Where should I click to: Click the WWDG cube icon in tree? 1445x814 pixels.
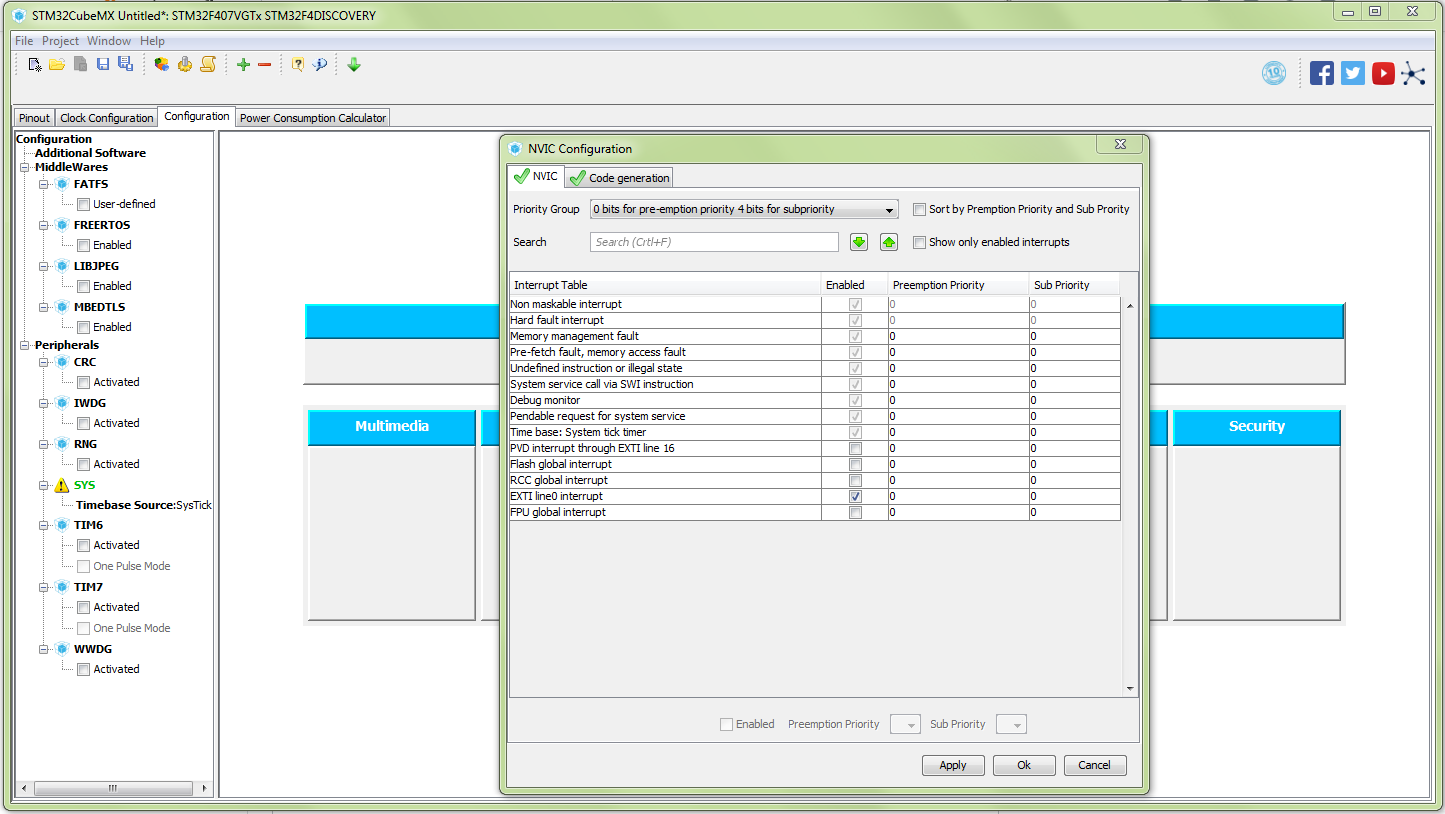pyautogui.click(x=62, y=650)
